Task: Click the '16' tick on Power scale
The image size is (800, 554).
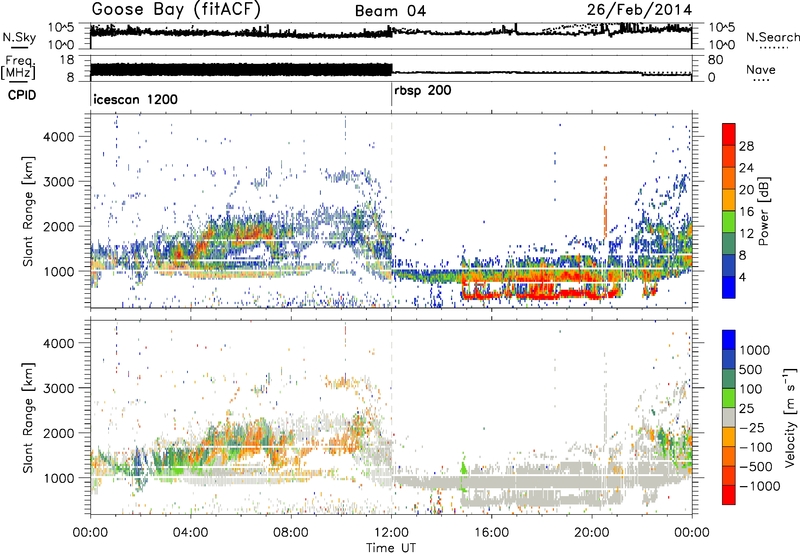Action: pos(746,212)
